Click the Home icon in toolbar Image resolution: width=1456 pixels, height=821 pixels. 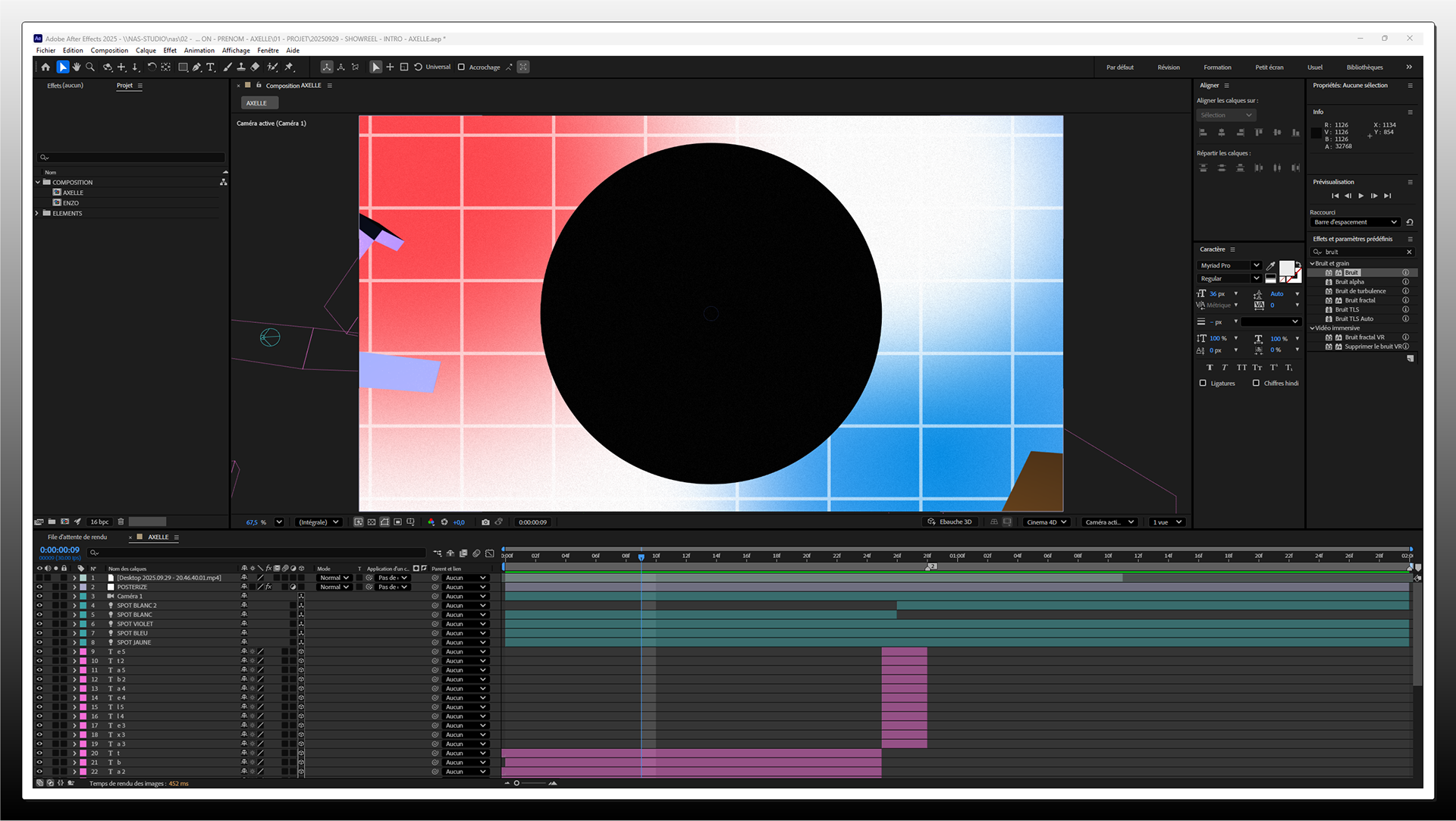pyautogui.click(x=45, y=67)
